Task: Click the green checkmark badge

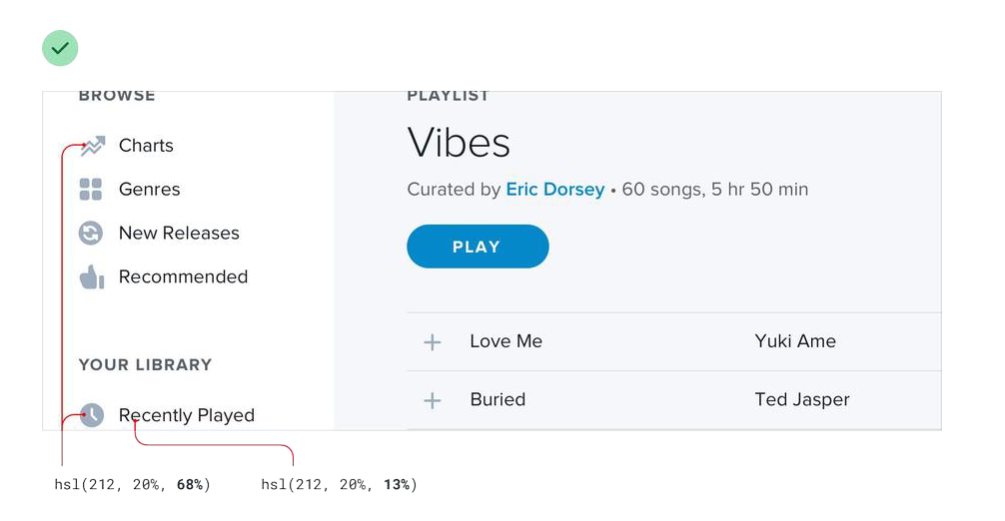Action: coord(60,48)
